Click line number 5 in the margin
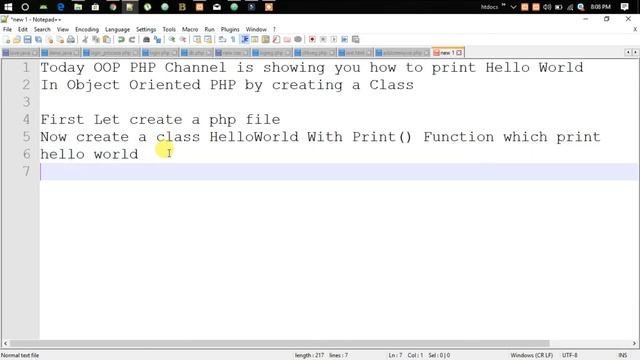The height and width of the screenshot is (360, 640). pyautogui.click(x=27, y=136)
